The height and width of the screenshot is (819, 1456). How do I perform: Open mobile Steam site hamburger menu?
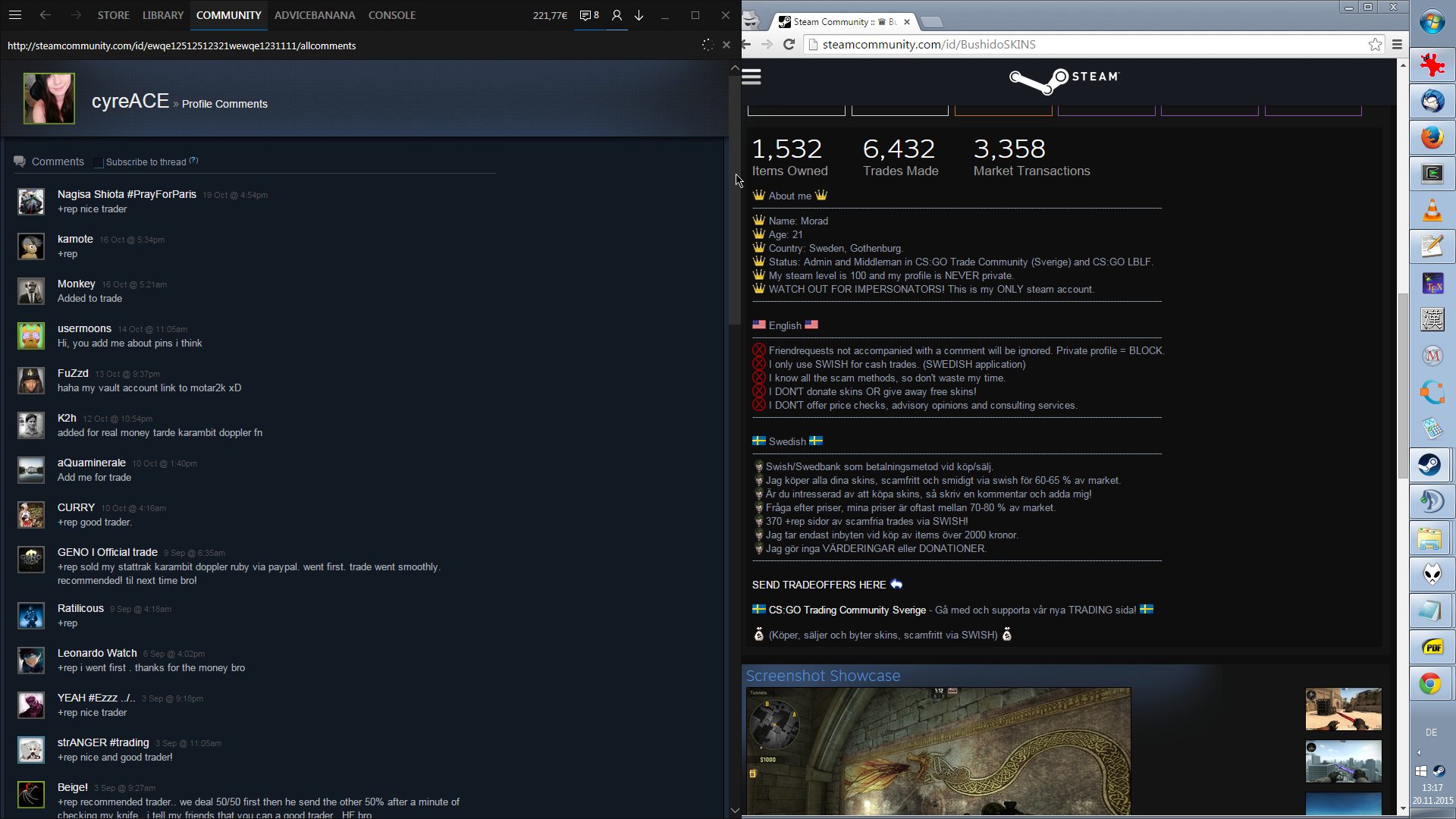(752, 77)
